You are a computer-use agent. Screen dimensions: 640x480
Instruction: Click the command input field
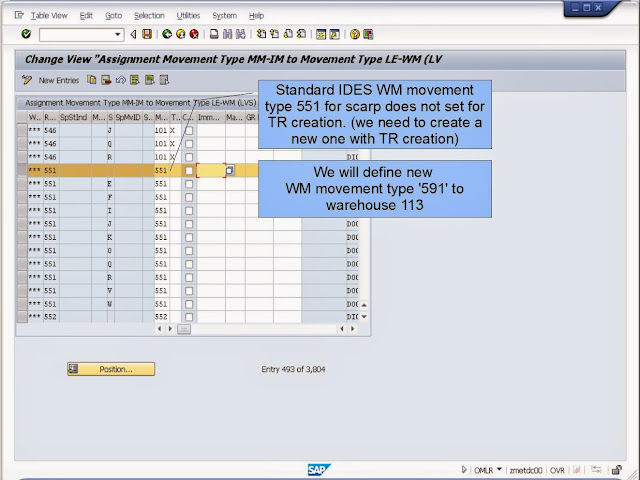[77, 34]
